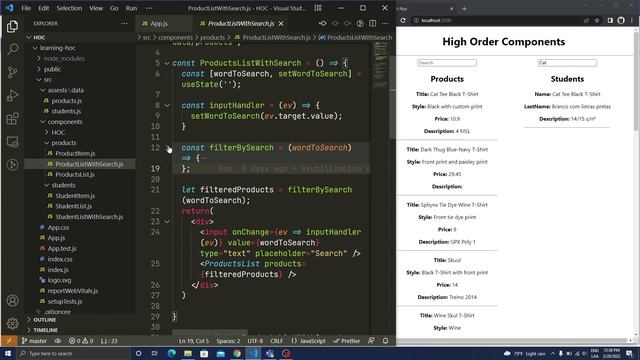This screenshot has height=360, width=640.
Task: Open the Explorer view in activity bar
Action: pyautogui.click(x=12, y=27)
